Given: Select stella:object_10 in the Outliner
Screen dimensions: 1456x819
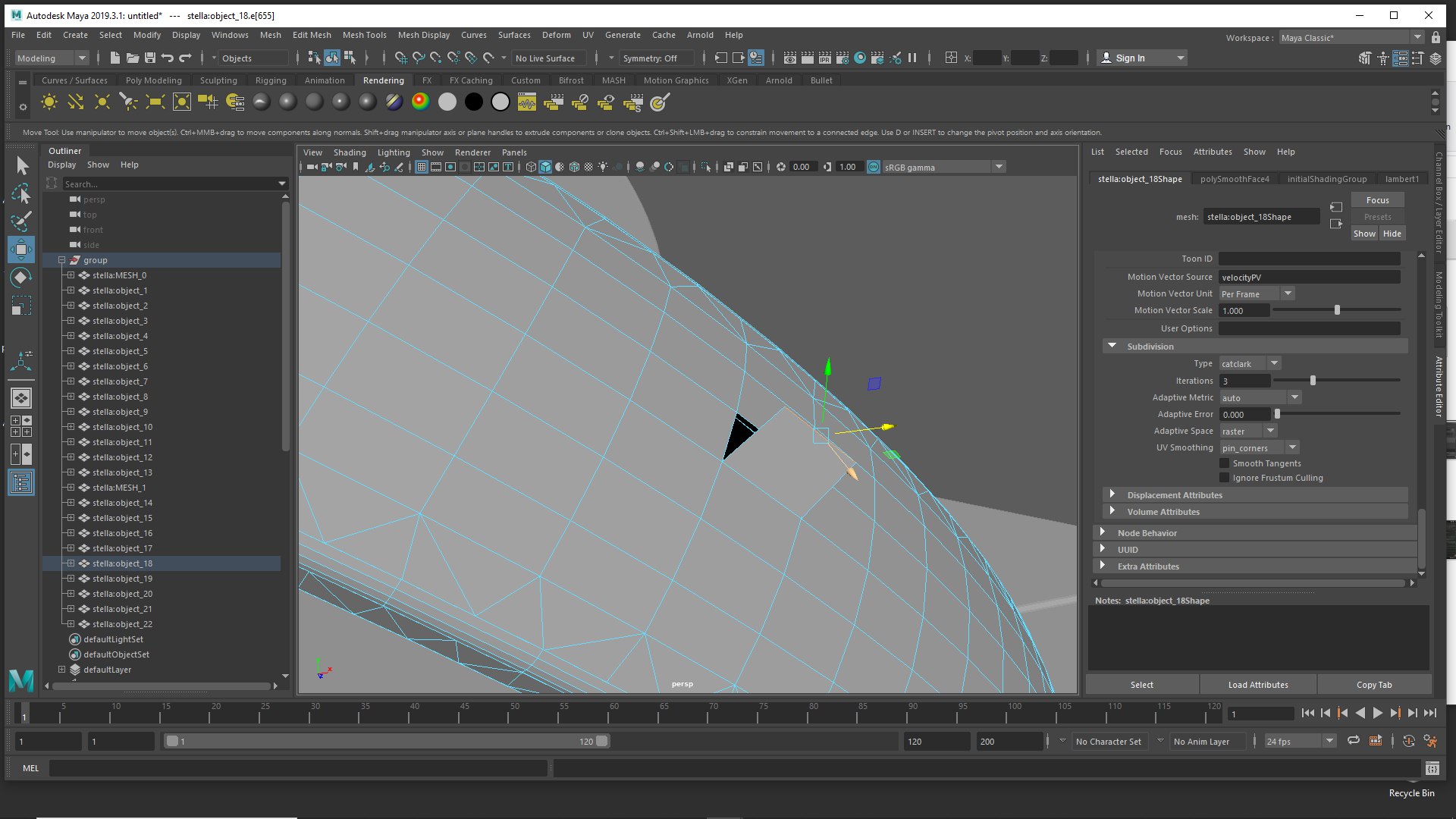Looking at the screenshot, I should pos(122,427).
